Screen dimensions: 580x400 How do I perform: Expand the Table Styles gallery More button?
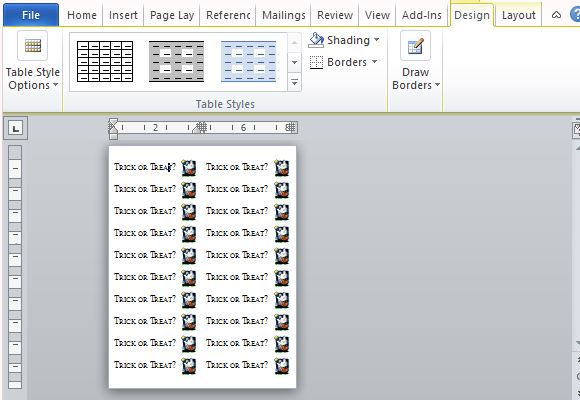click(x=294, y=82)
